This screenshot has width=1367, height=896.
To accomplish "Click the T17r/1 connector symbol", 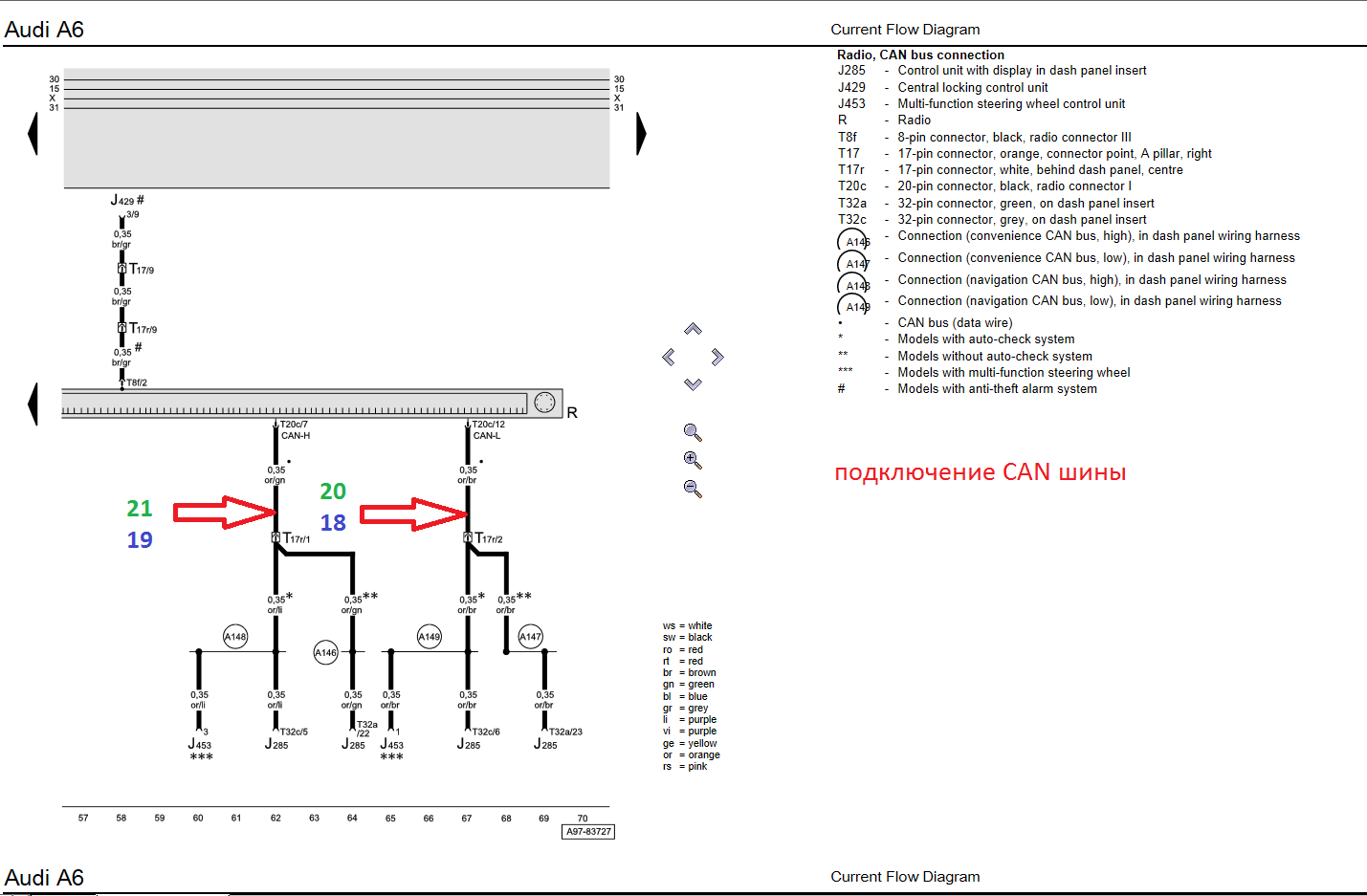I will click(276, 537).
